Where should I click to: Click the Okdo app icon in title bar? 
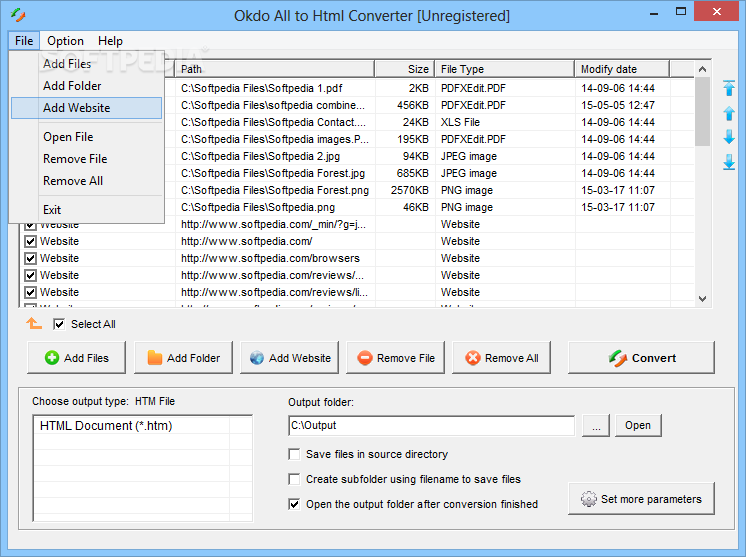[x=18, y=15]
